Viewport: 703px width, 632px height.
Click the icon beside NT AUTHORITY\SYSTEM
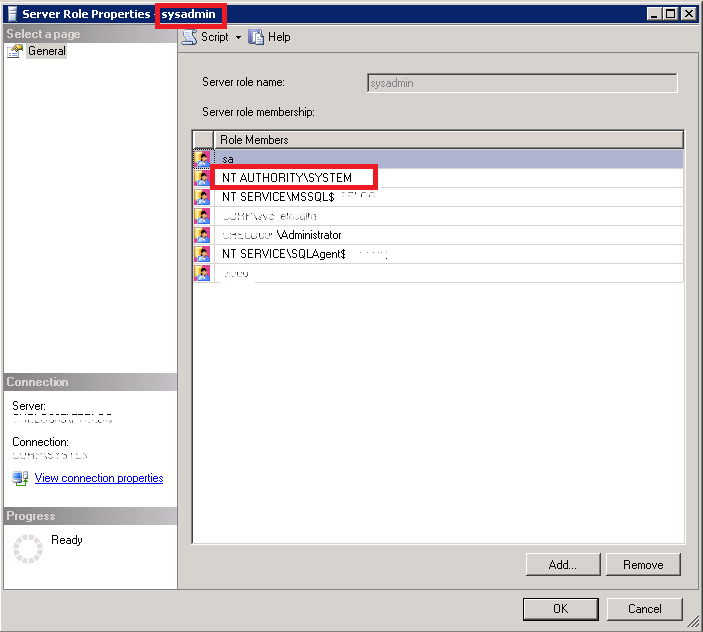coord(203,178)
